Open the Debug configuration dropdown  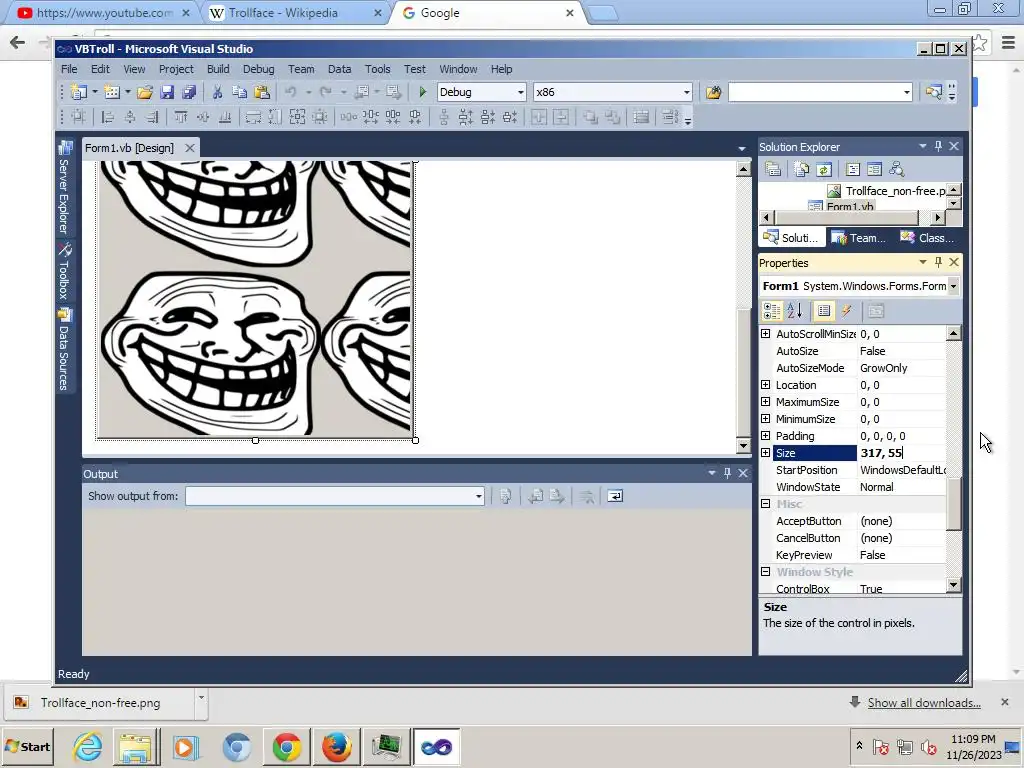click(520, 92)
